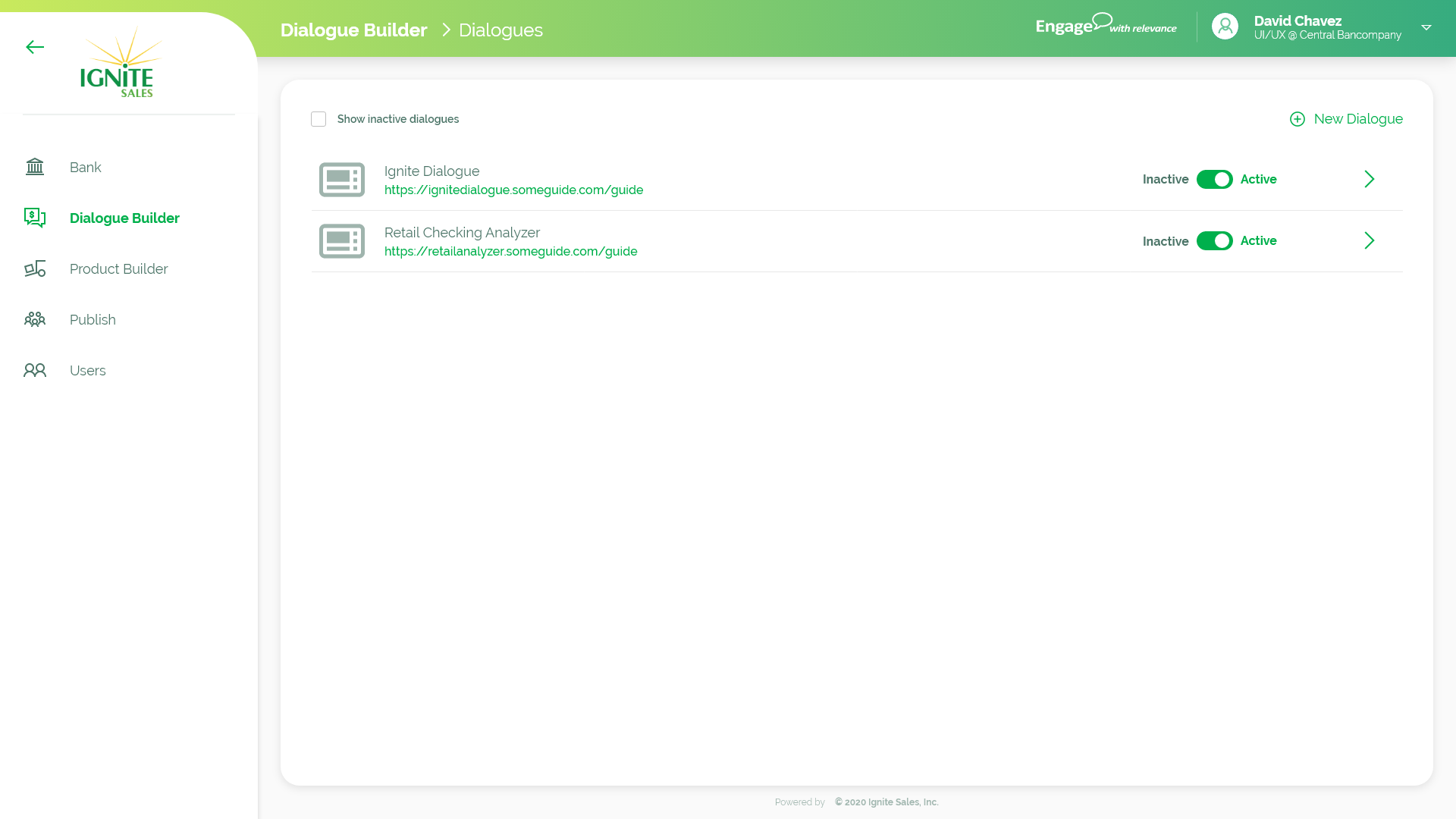
Task: Click the user avatar icon in header
Action: (1225, 27)
